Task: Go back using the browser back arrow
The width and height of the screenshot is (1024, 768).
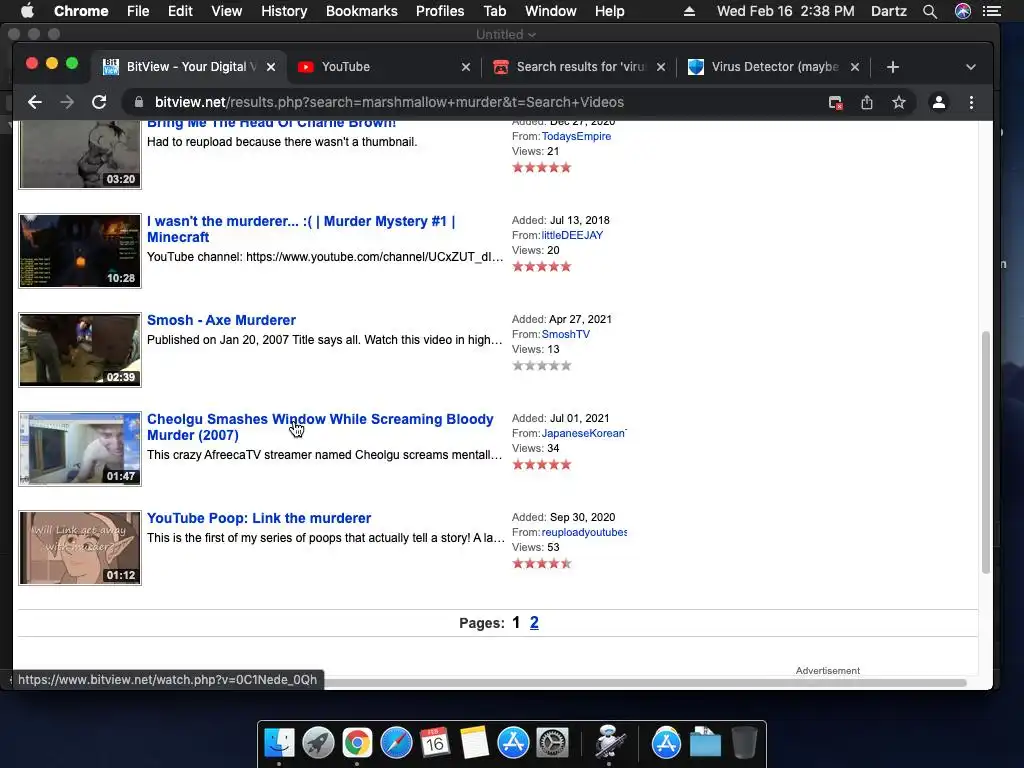Action: (35, 103)
